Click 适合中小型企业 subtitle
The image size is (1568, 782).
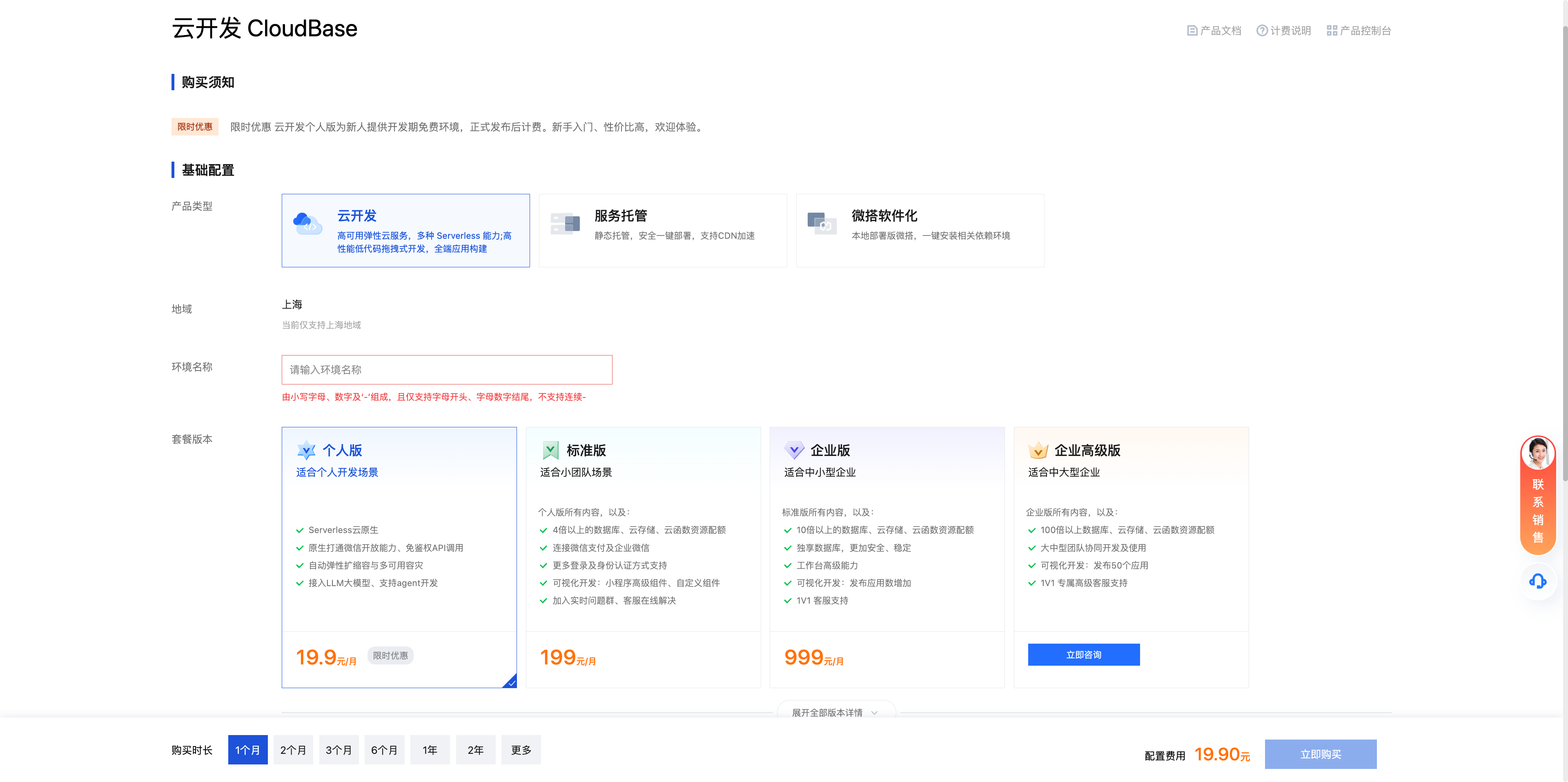pos(819,472)
